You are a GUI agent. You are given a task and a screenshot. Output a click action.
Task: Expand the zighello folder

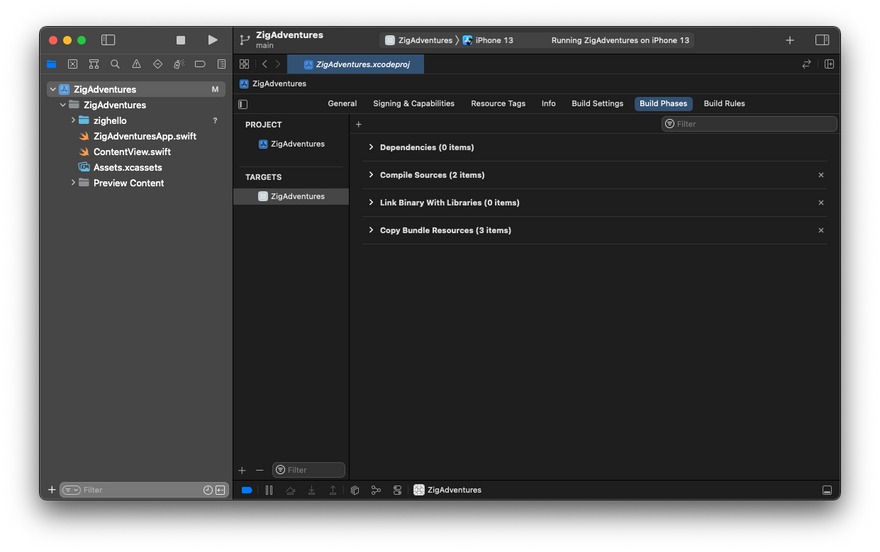tap(73, 120)
